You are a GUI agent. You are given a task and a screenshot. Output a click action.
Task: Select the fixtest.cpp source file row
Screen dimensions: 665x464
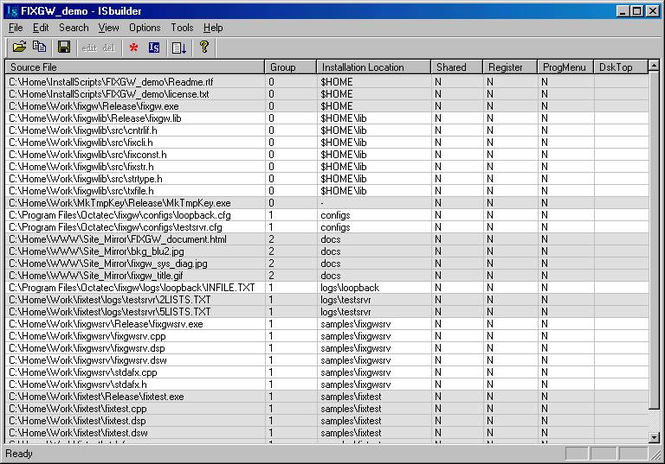[327, 408]
